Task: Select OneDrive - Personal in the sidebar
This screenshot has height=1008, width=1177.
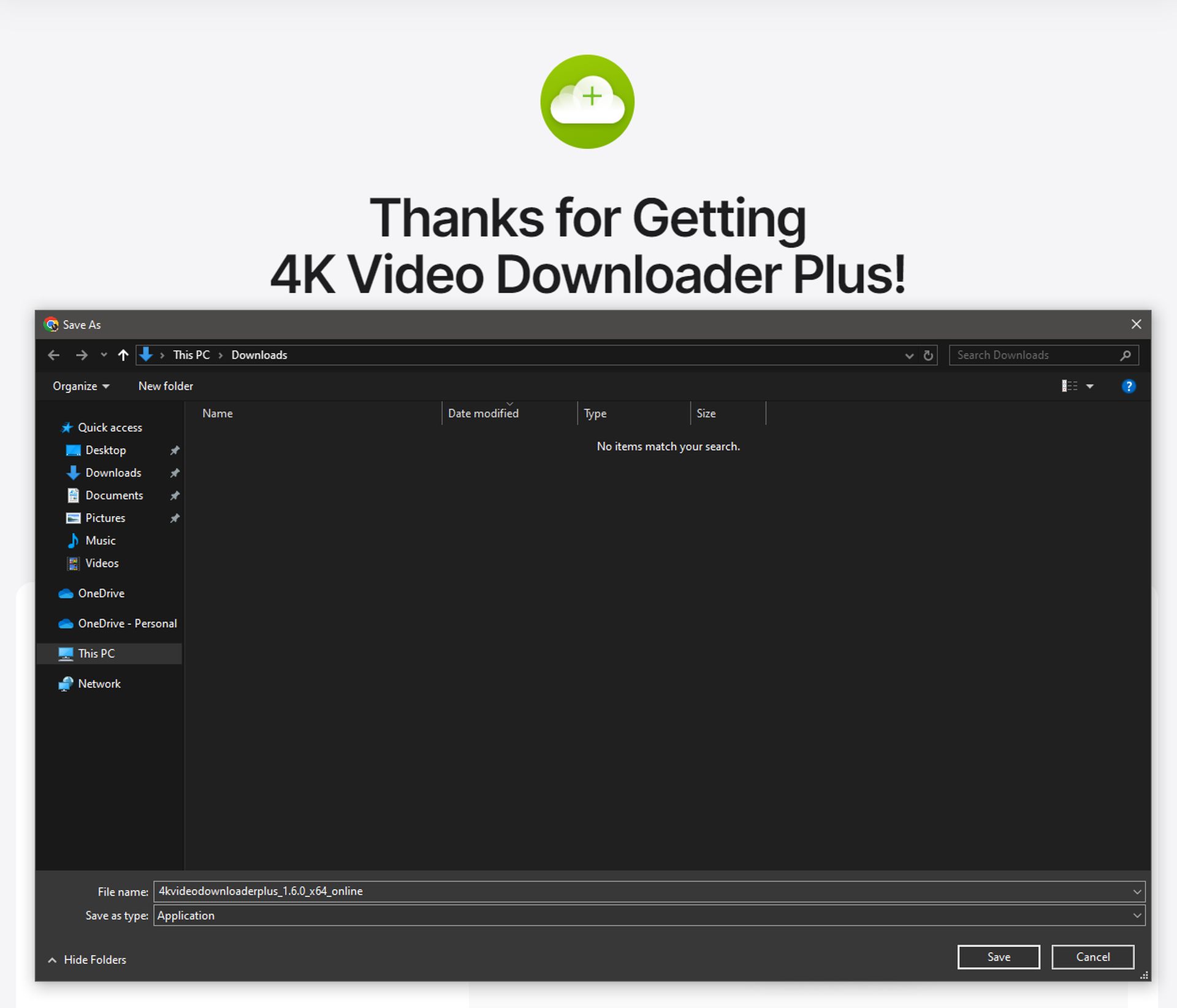Action: [x=127, y=624]
